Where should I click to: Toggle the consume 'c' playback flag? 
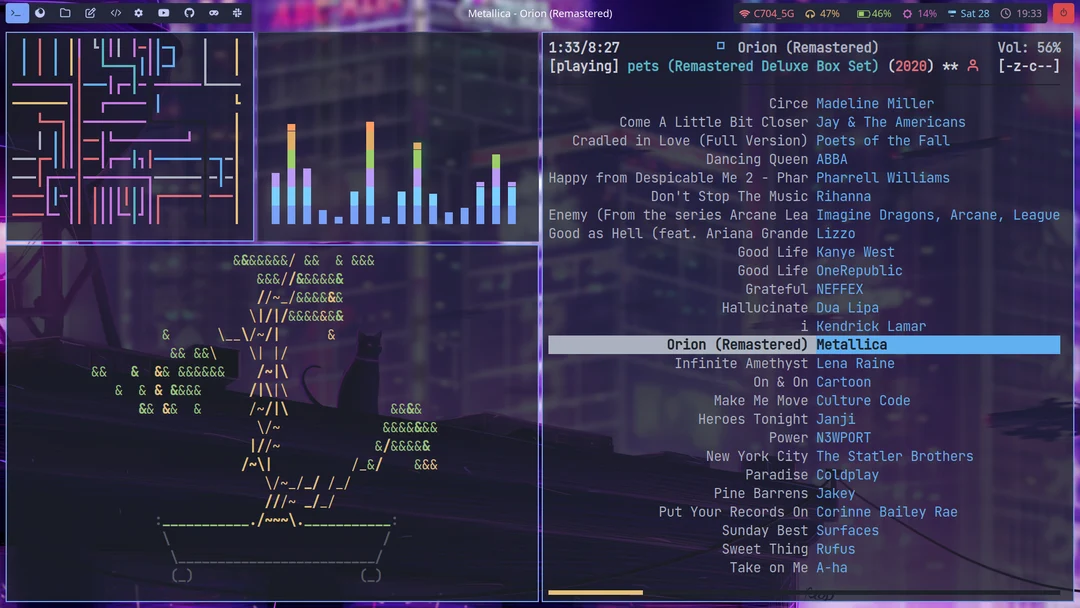coord(1031,66)
